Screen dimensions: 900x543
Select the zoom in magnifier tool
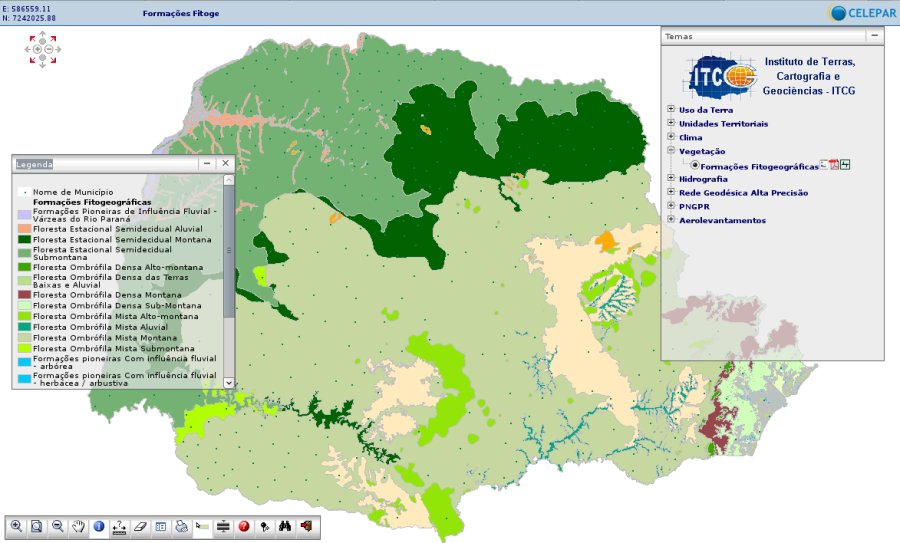tap(16, 526)
